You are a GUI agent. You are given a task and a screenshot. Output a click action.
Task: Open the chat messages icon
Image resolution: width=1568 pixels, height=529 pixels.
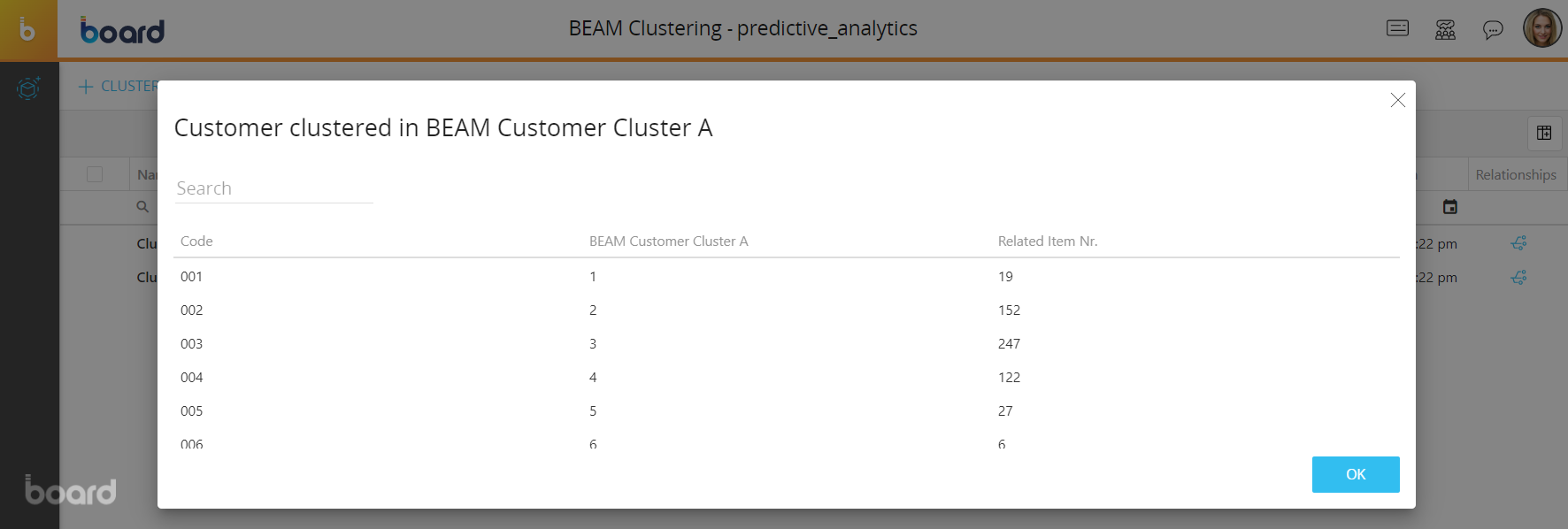(x=1493, y=30)
